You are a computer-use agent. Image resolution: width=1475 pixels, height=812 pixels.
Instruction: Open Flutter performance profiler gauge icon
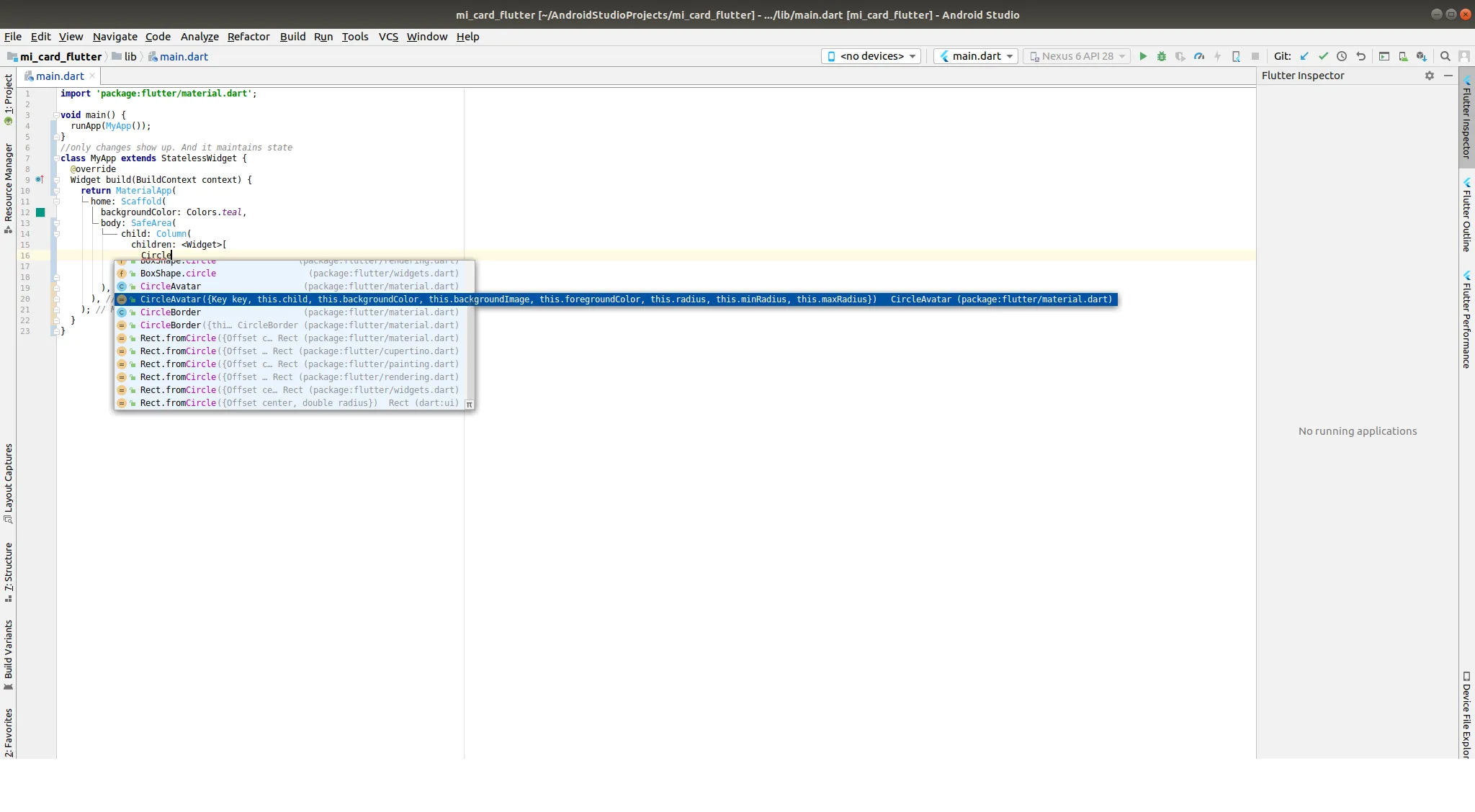(x=1198, y=56)
